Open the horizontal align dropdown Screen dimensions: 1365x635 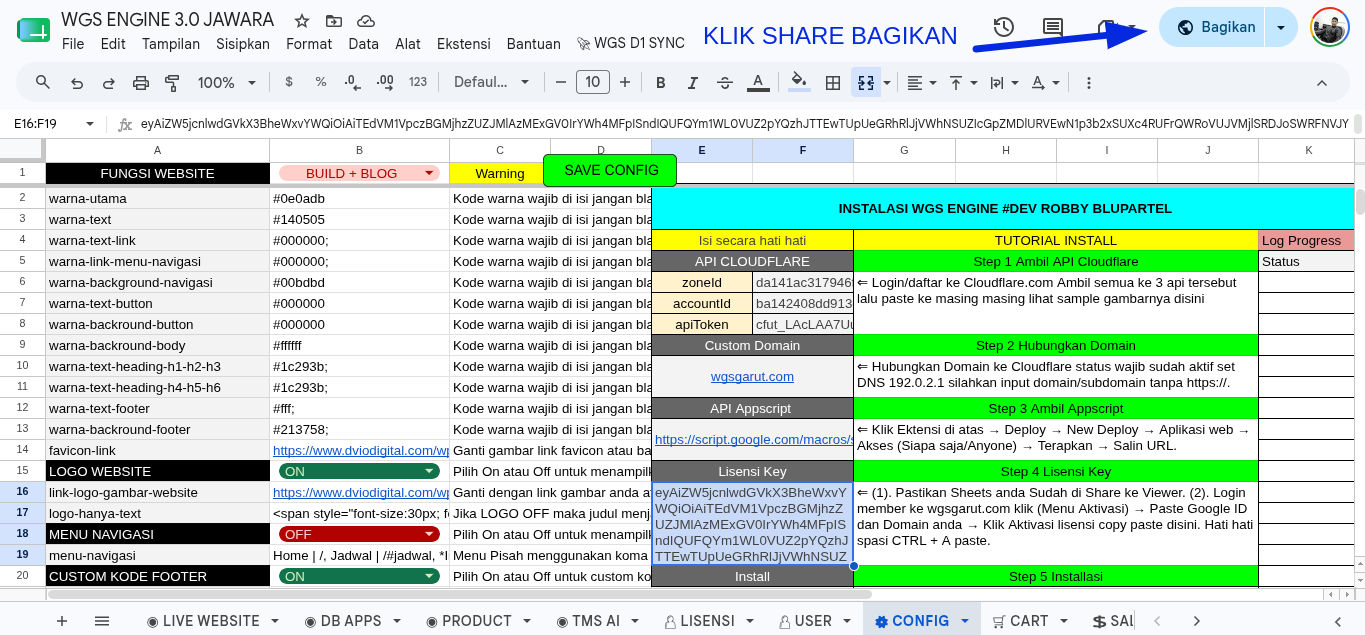pos(921,82)
